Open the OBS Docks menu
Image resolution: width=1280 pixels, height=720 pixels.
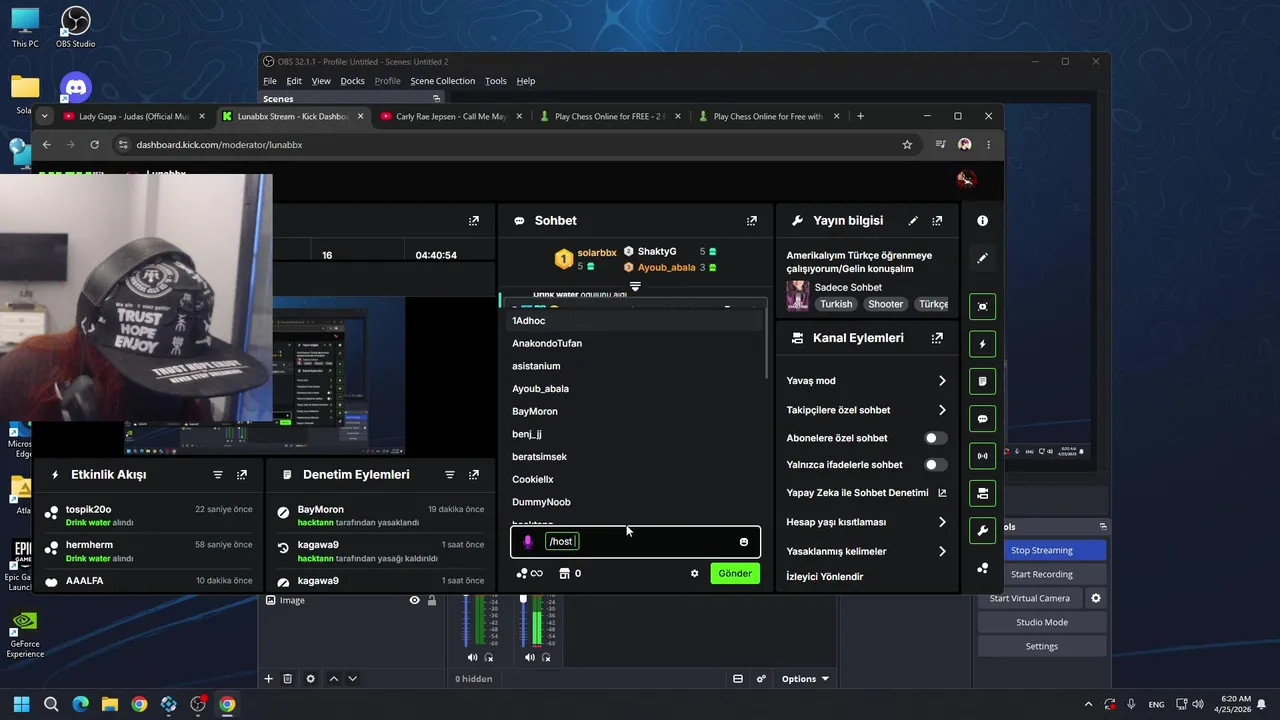(352, 81)
